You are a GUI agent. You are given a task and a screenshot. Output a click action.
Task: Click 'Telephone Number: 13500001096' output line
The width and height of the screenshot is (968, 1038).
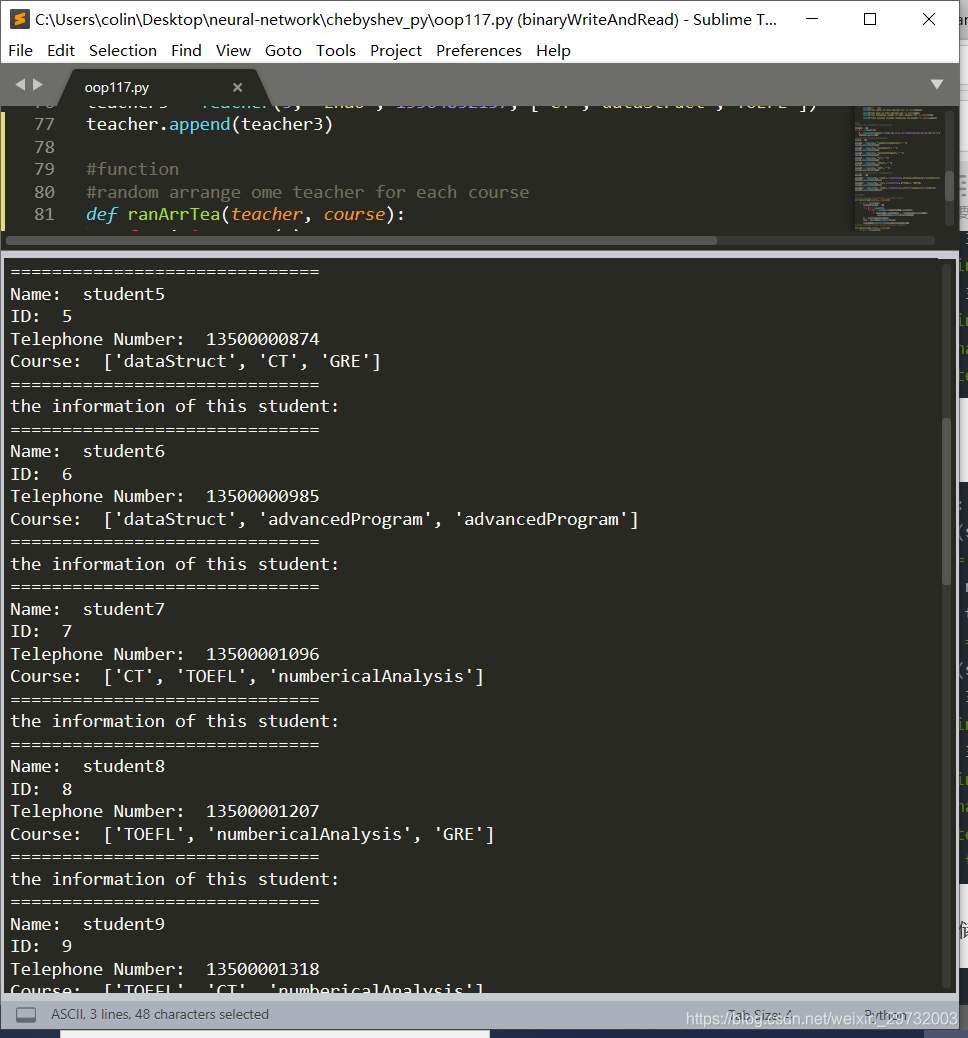(165, 654)
